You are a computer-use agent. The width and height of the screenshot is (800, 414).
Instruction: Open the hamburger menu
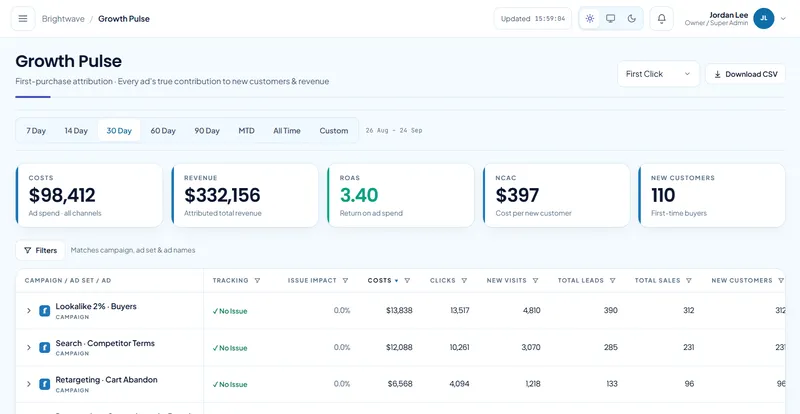tap(23, 19)
